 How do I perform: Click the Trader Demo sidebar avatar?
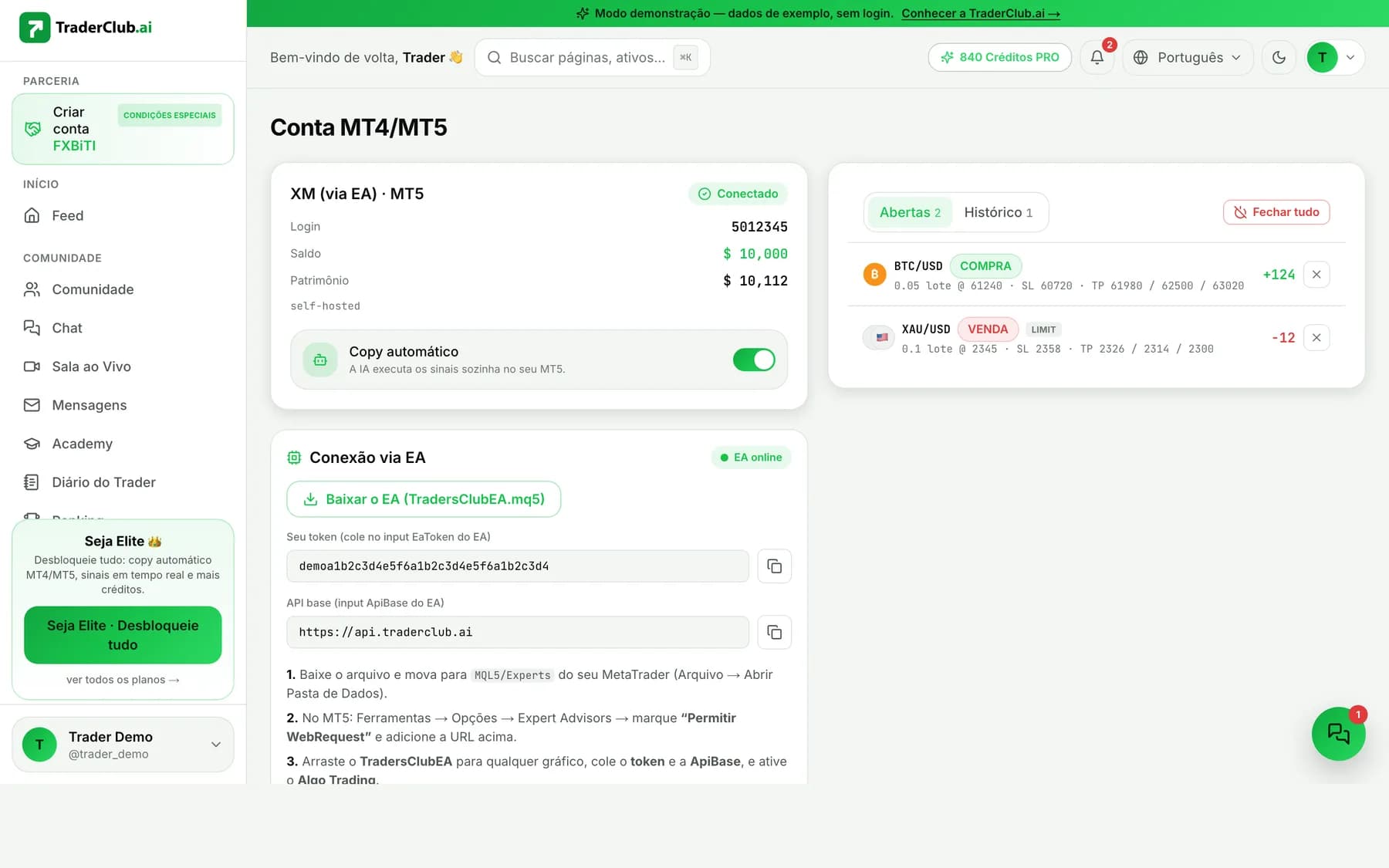(x=39, y=745)
